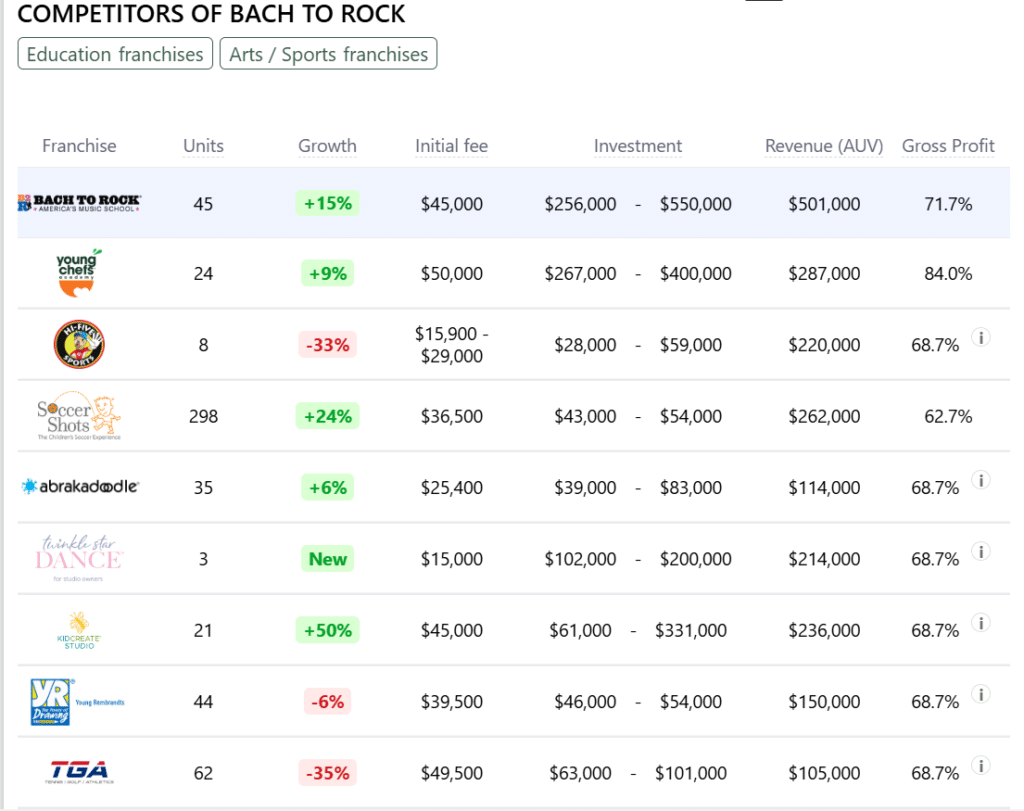Click the $15,900 - $29,000 initial fee
Screen dimensions: 1024x811
pos(451,345)
